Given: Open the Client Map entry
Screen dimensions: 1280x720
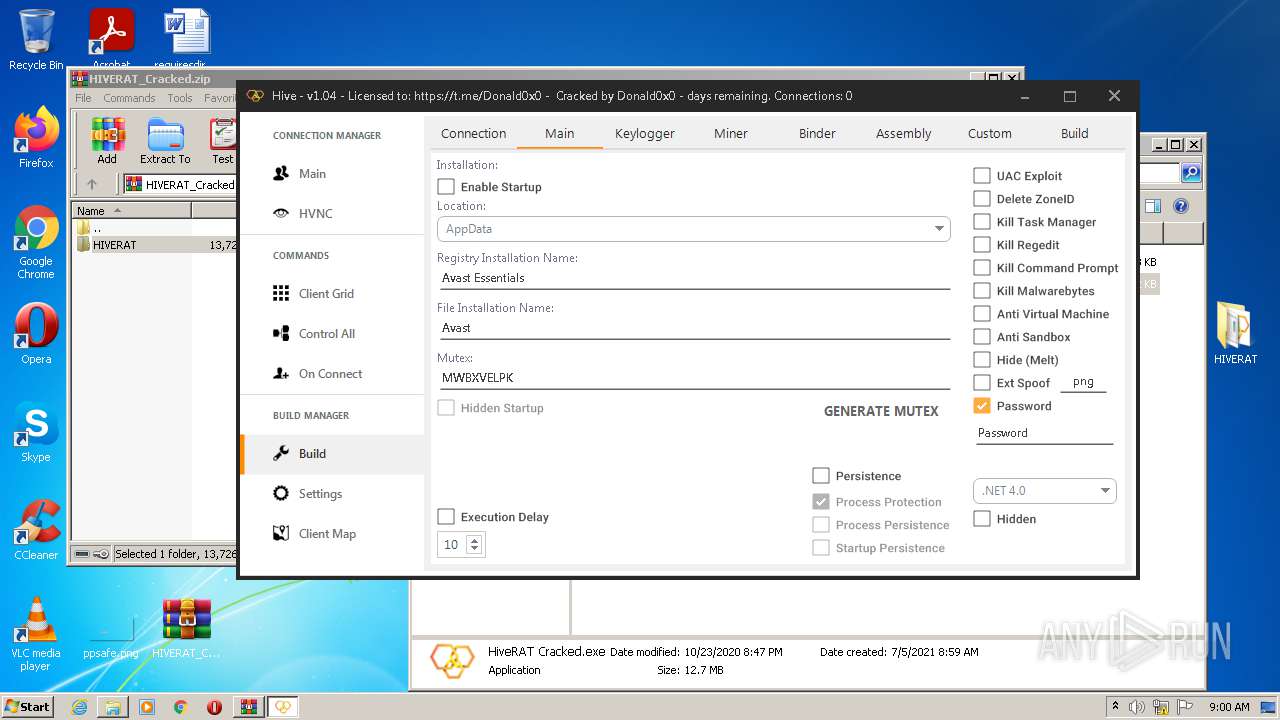Looking at the screenshot, I should (x=314, y=534).
